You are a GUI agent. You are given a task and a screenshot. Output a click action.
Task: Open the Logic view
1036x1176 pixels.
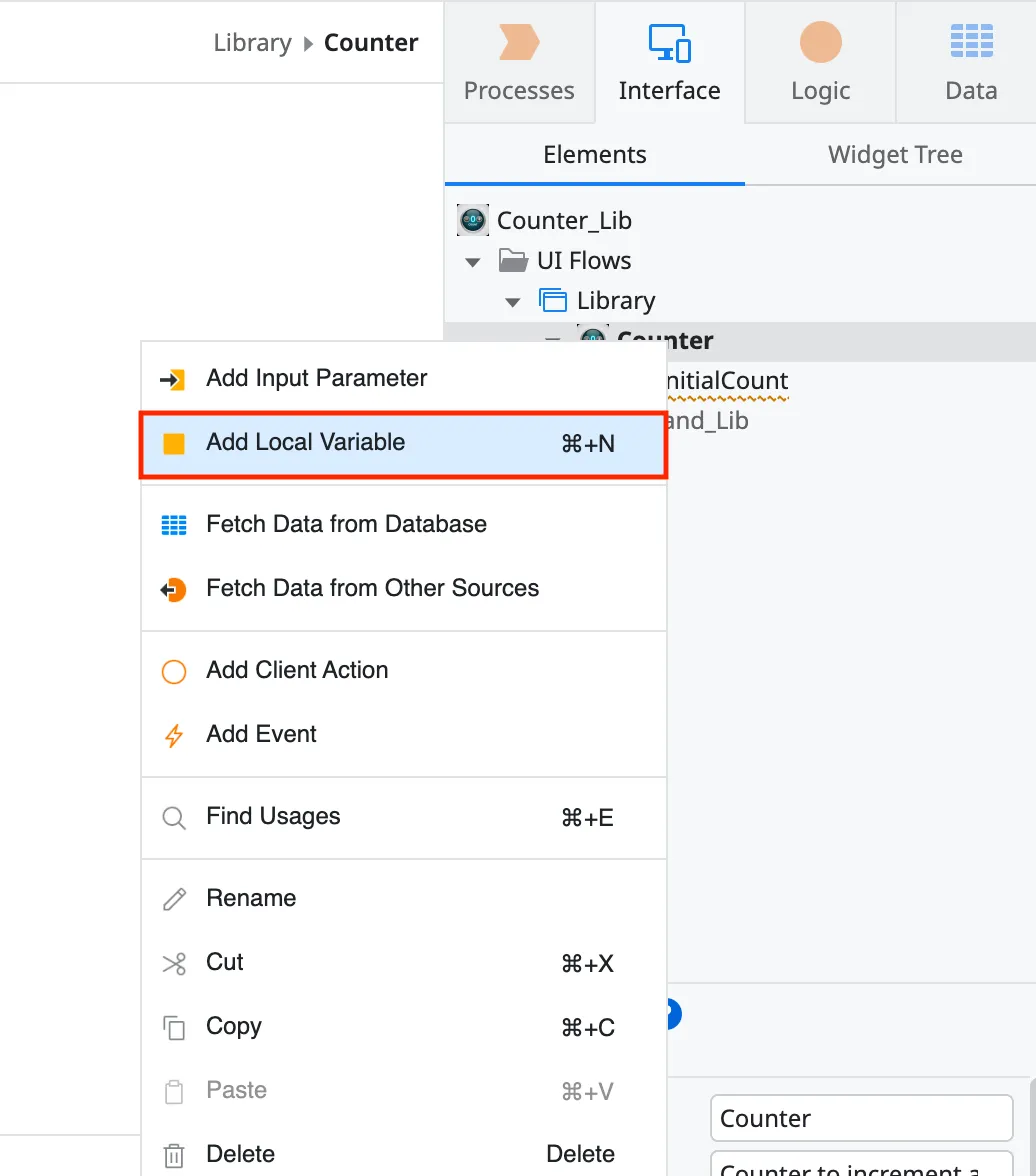point(819,62)
